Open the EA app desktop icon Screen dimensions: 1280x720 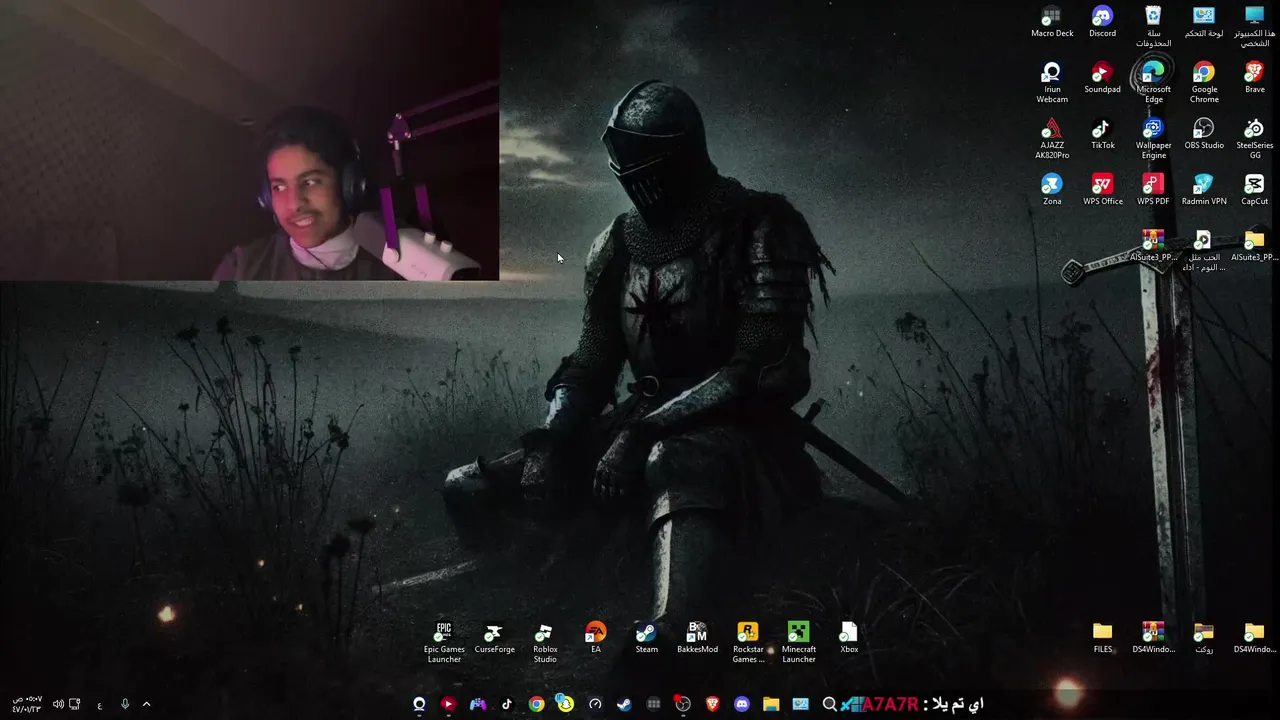595,638
